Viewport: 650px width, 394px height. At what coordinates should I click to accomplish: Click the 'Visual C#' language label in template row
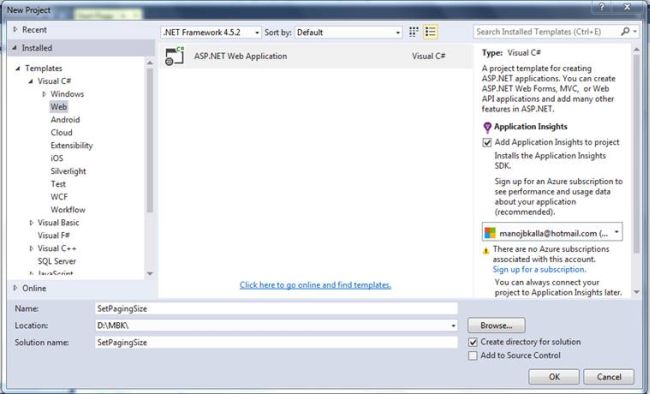click(x=429, y=56)
